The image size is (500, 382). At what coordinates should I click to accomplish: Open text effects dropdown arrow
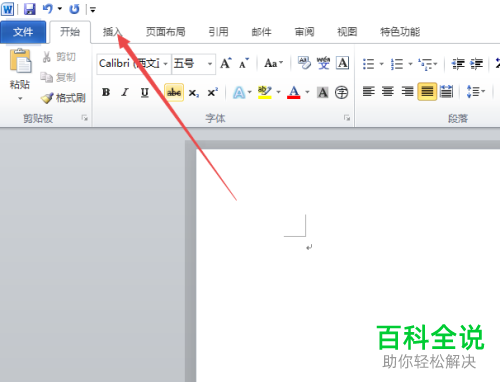249,92
